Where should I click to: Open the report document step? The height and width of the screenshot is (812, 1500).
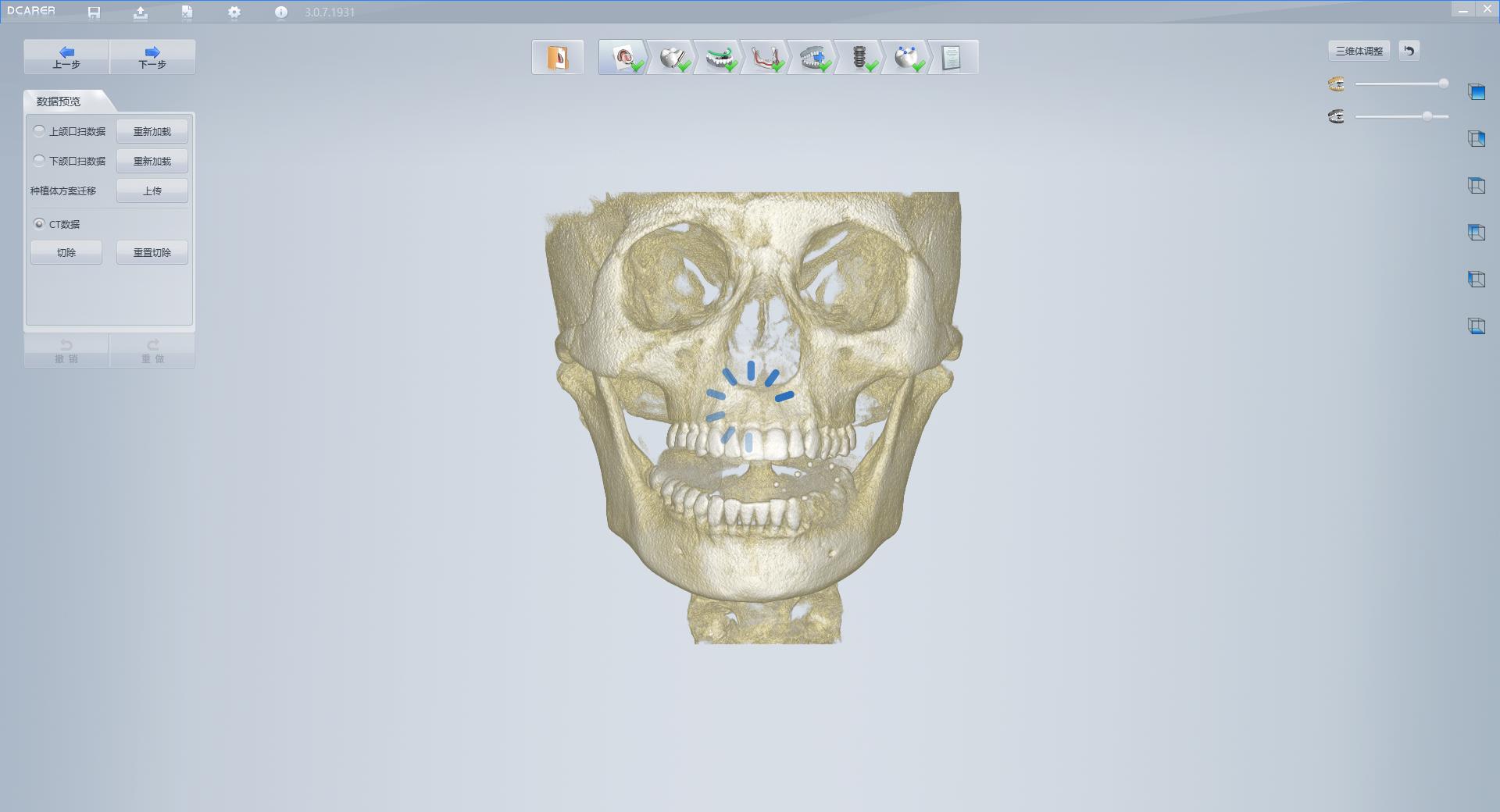(x=952, y=58)
